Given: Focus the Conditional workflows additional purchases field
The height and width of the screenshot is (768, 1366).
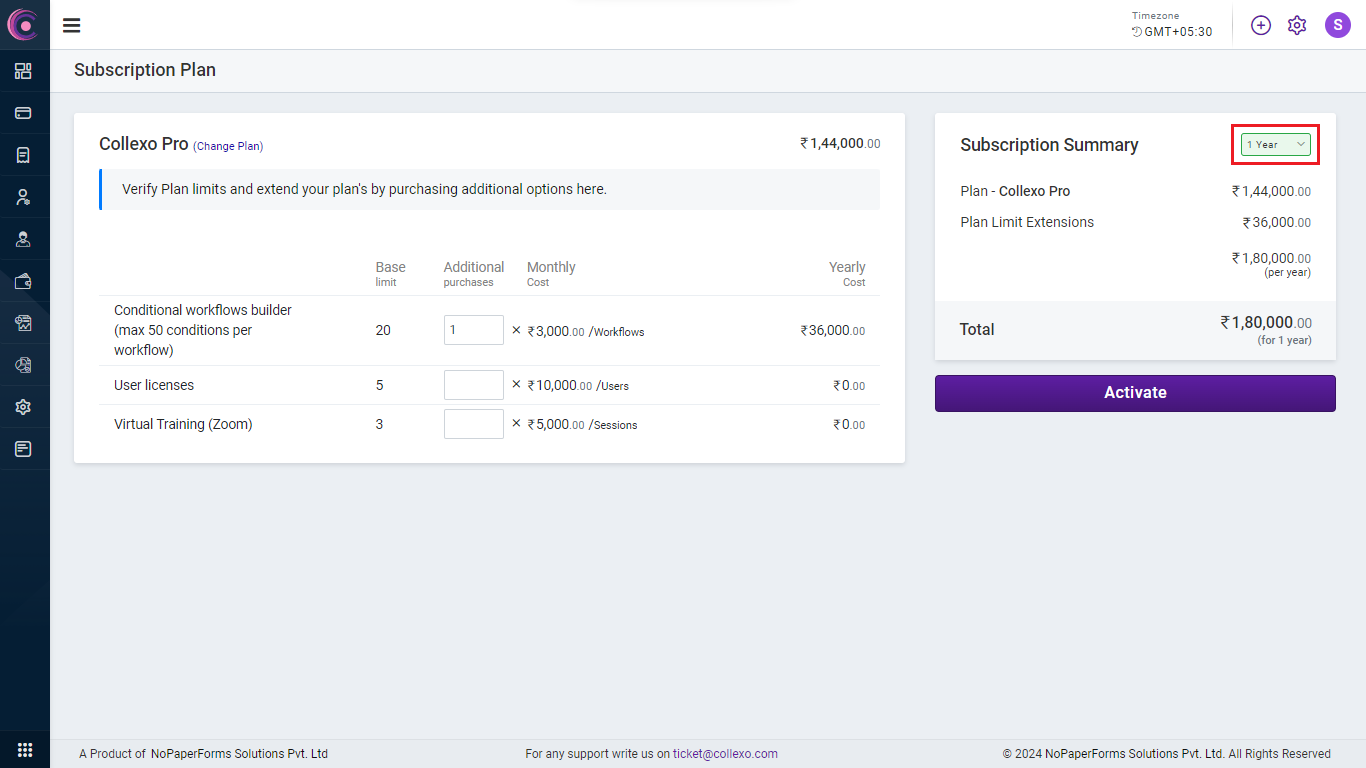Looking at the screenshot, I should pyautogui.click(x=473, y=330).
